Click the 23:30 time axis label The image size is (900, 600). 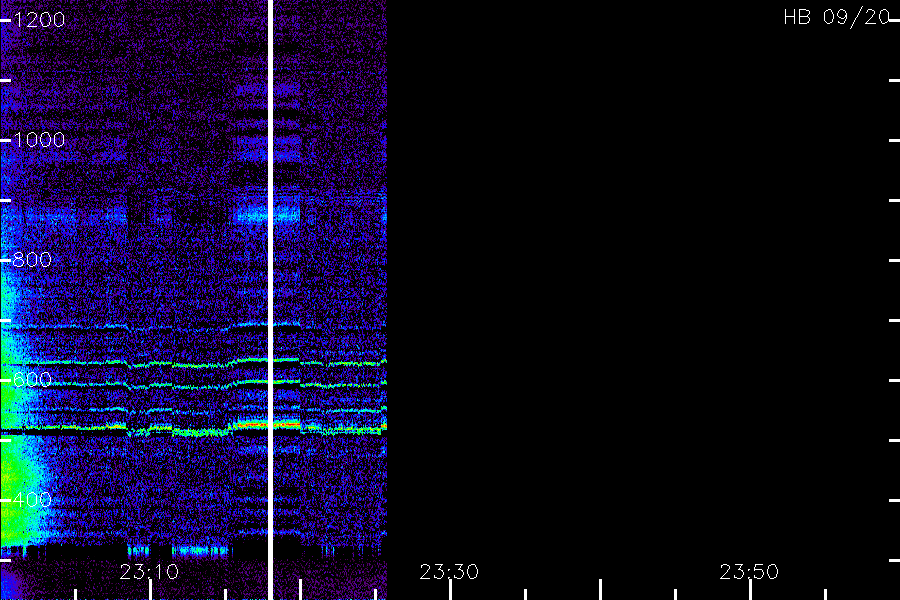[x=449, y=572]
